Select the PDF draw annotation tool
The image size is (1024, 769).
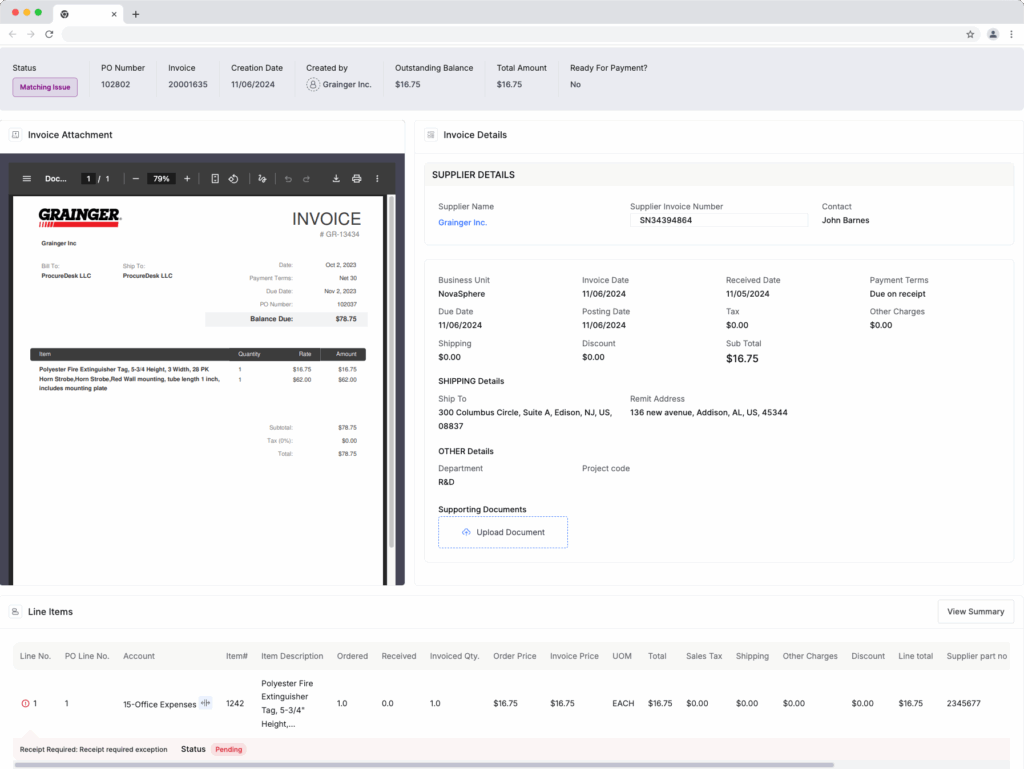point(262,179)
